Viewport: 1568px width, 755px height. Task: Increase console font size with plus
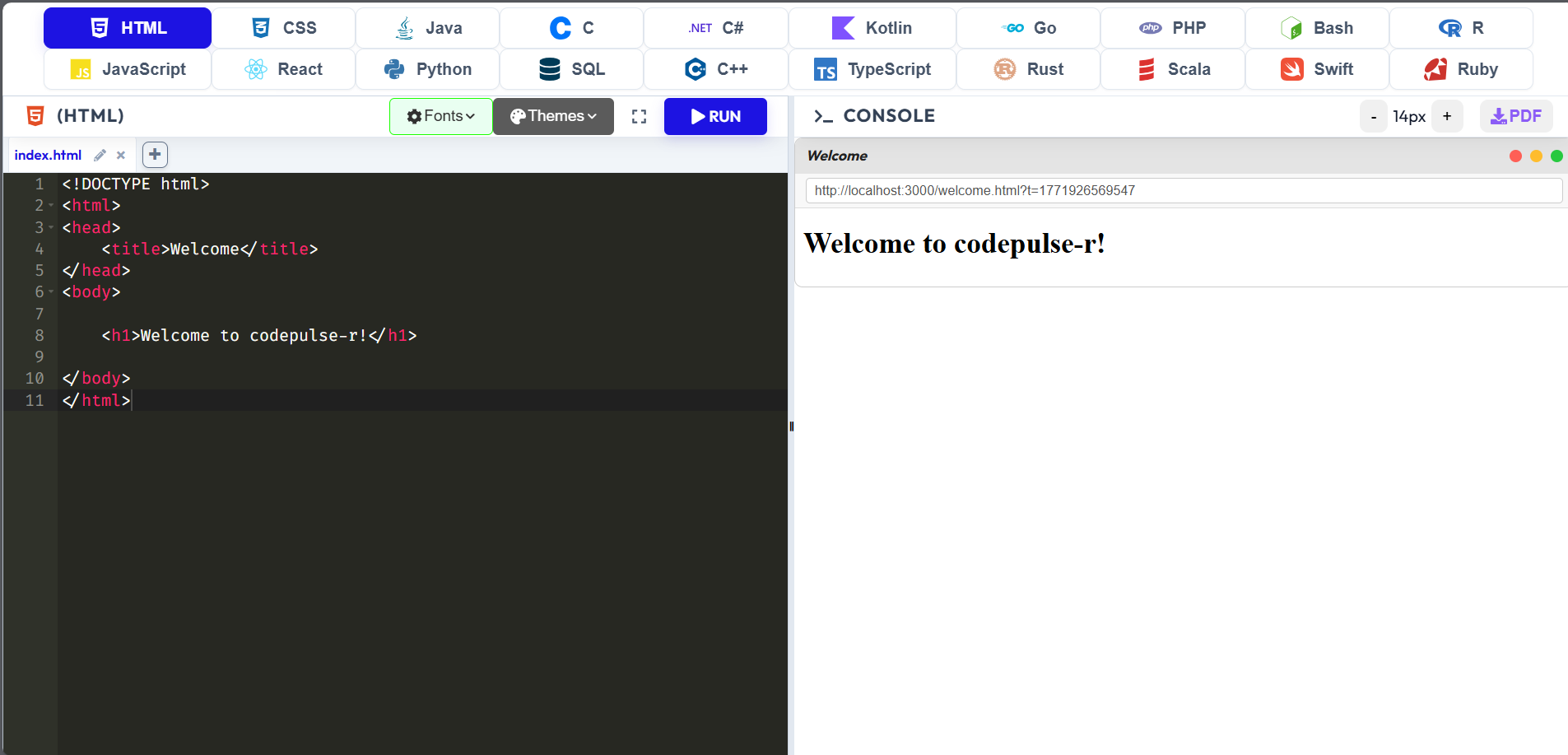(x=1448, y=116)
